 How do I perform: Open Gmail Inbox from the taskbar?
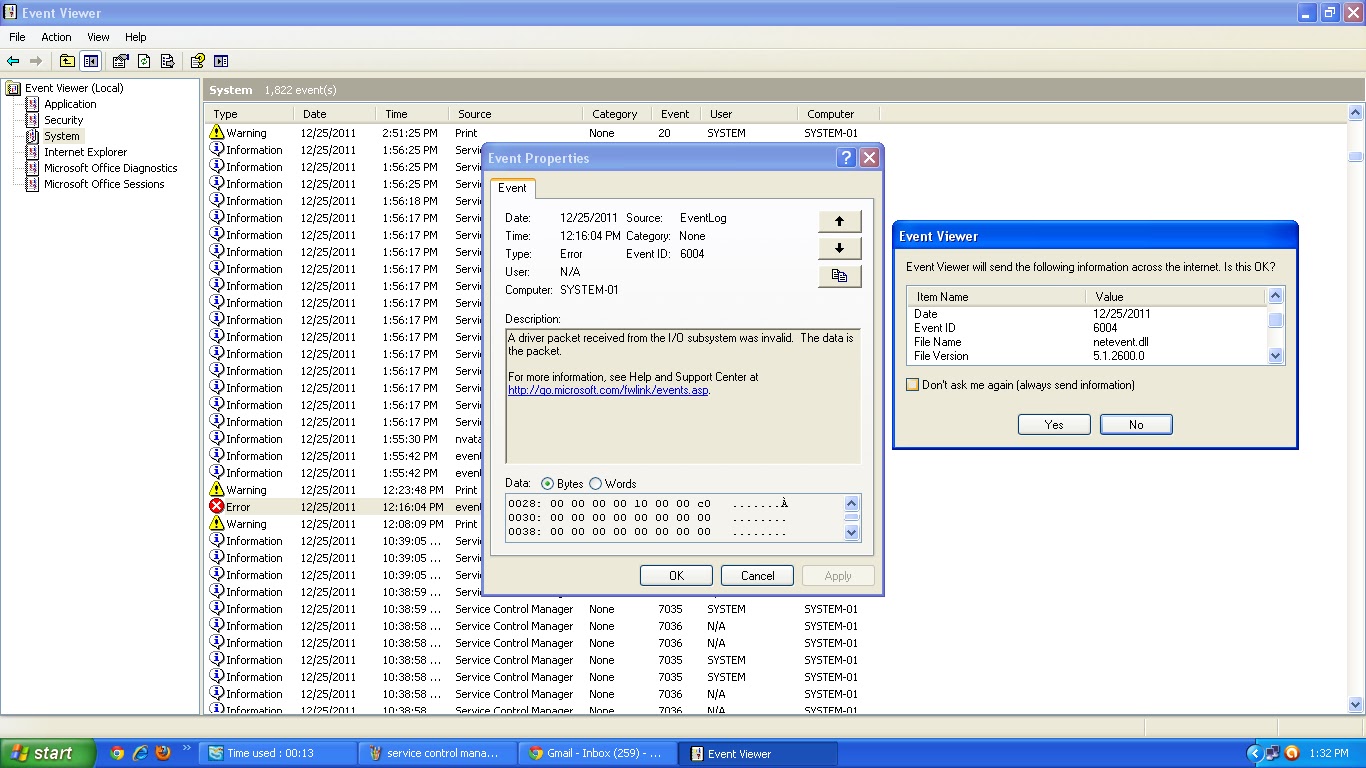click(x=597, y=753)
